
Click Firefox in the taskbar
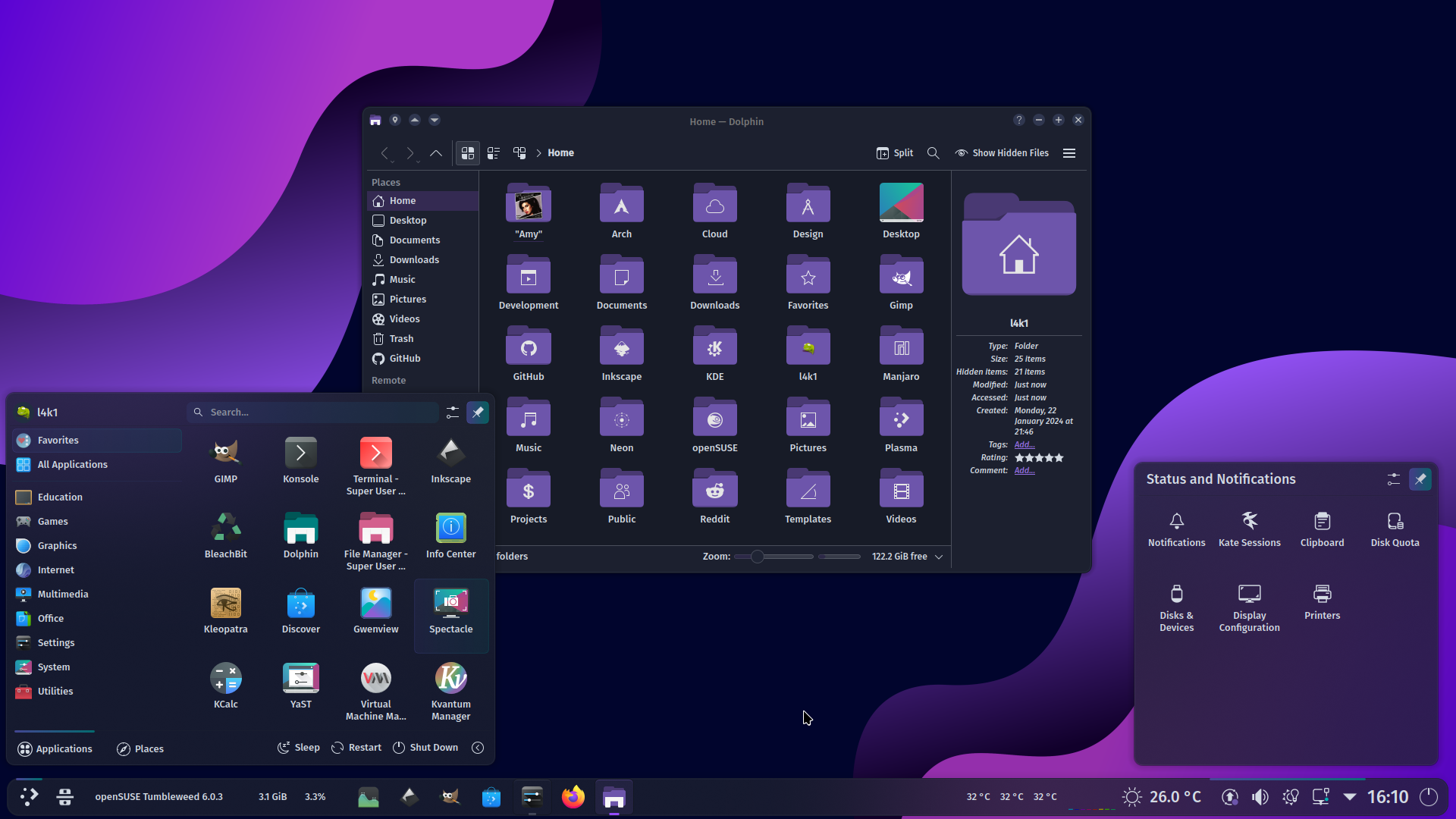pos(573,797)
